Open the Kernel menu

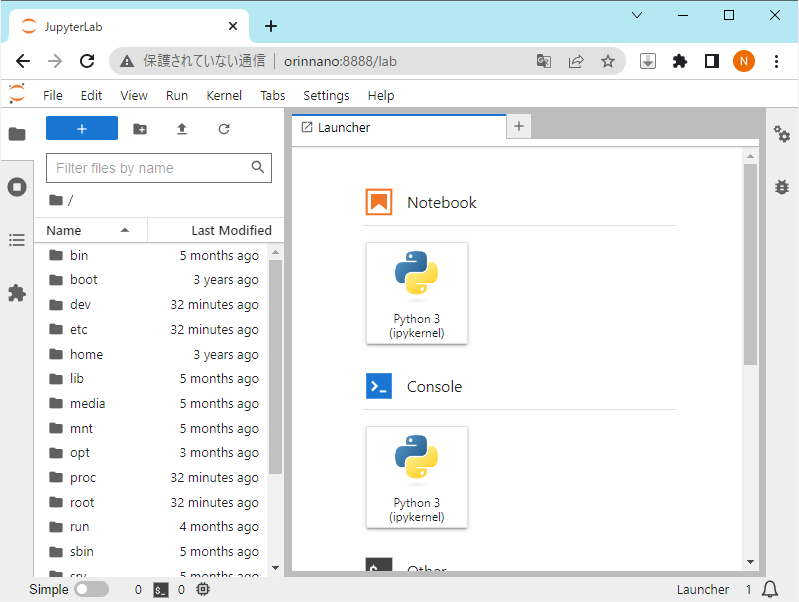pos(224,96)
